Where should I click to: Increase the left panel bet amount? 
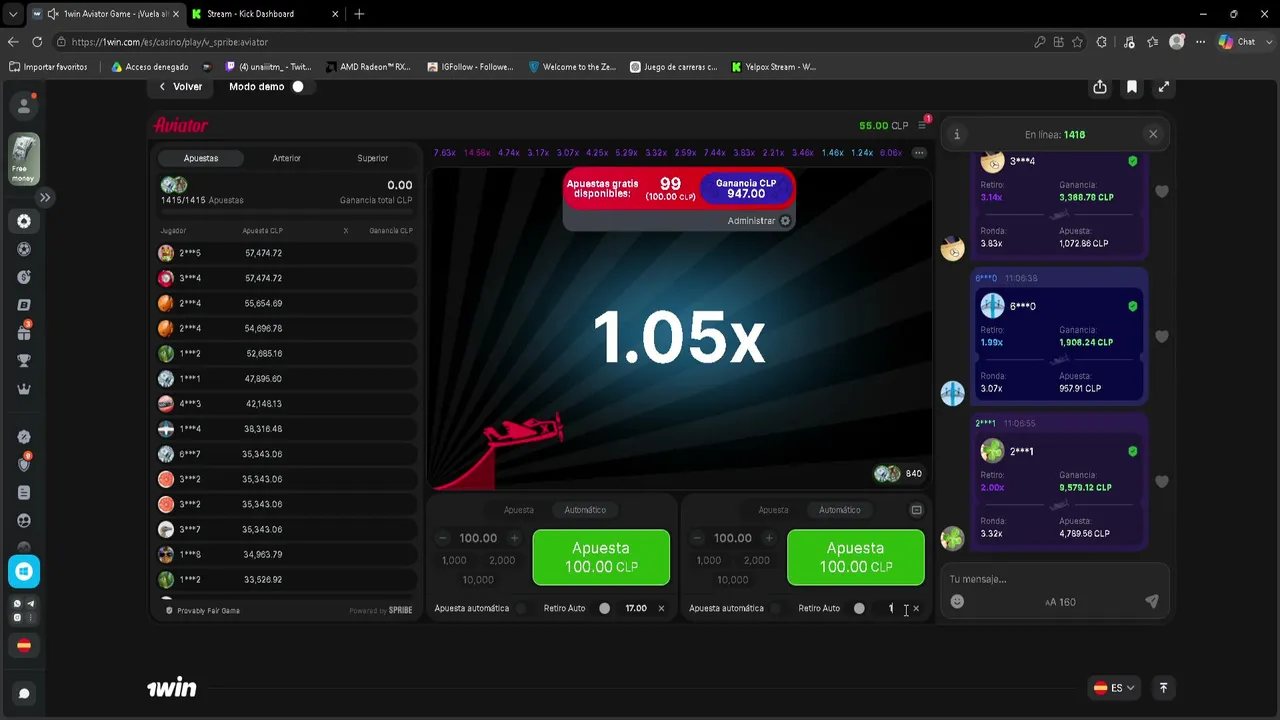[515, 538]
